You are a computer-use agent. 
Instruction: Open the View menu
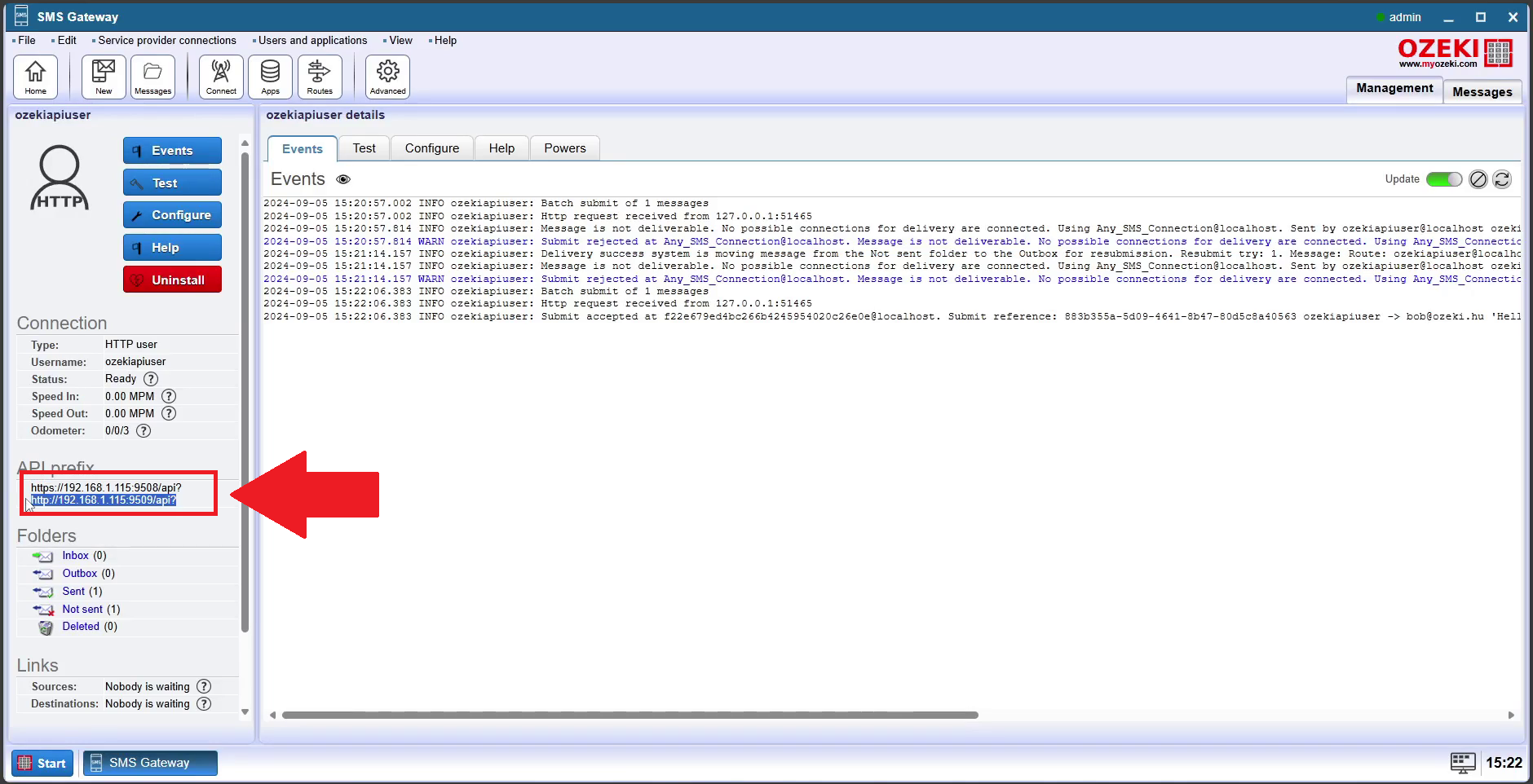click(400, 40)
